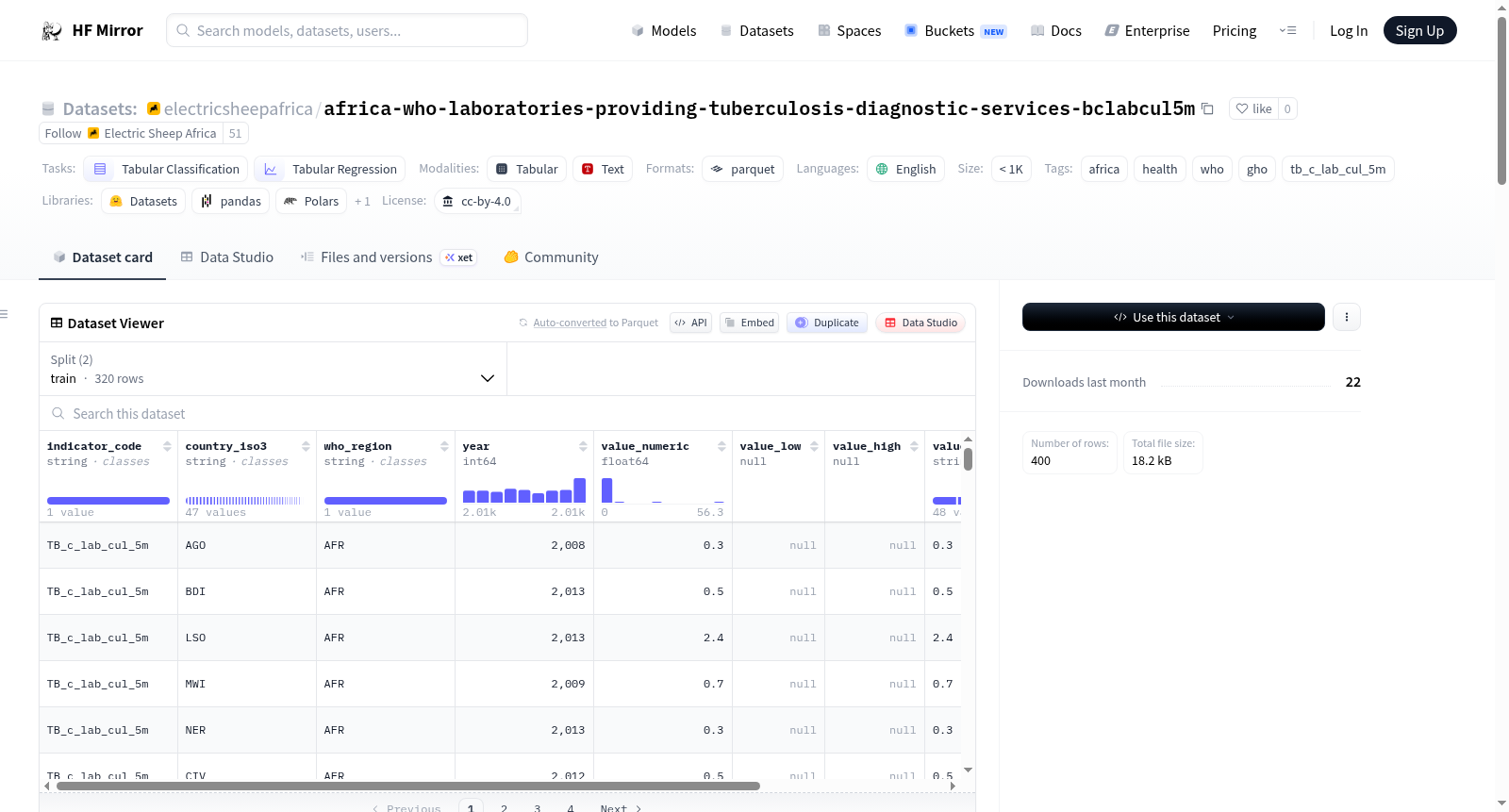Open the additional navigation menu icon
The image size is (1509, 812).
(x=1287, y=30)
